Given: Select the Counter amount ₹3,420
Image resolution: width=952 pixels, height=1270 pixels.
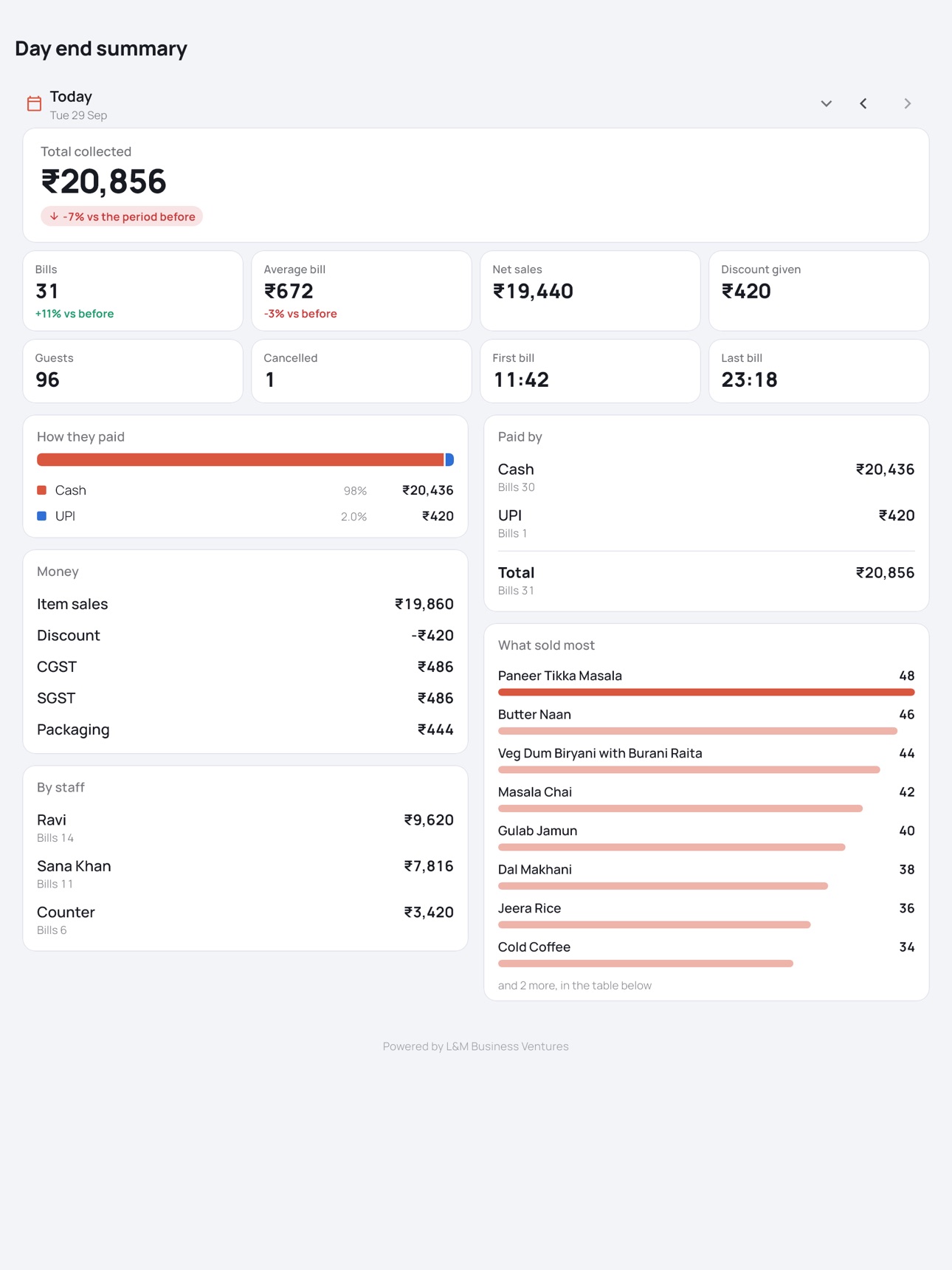Looking at the screenshot, I should (x=429, y=913).
